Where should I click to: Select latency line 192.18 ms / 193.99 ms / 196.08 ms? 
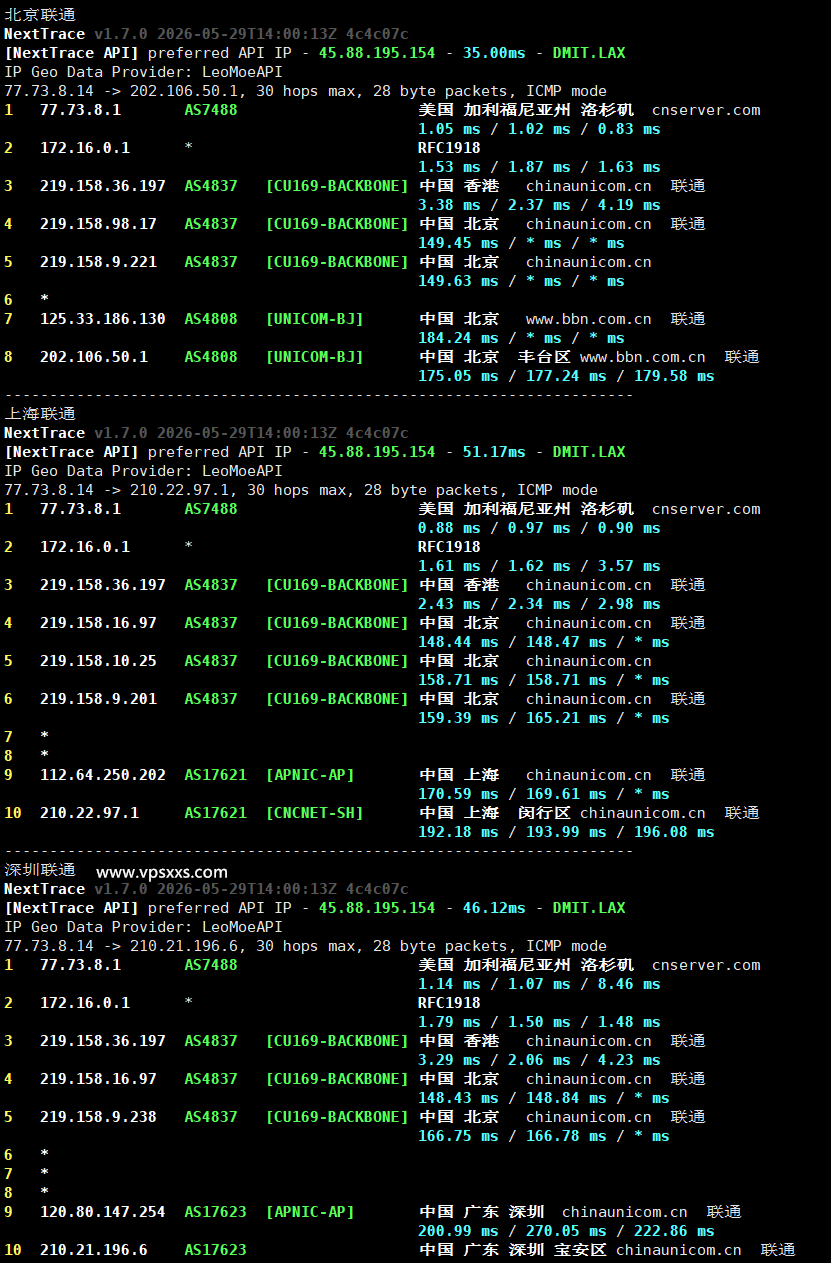tap(566, 832)
